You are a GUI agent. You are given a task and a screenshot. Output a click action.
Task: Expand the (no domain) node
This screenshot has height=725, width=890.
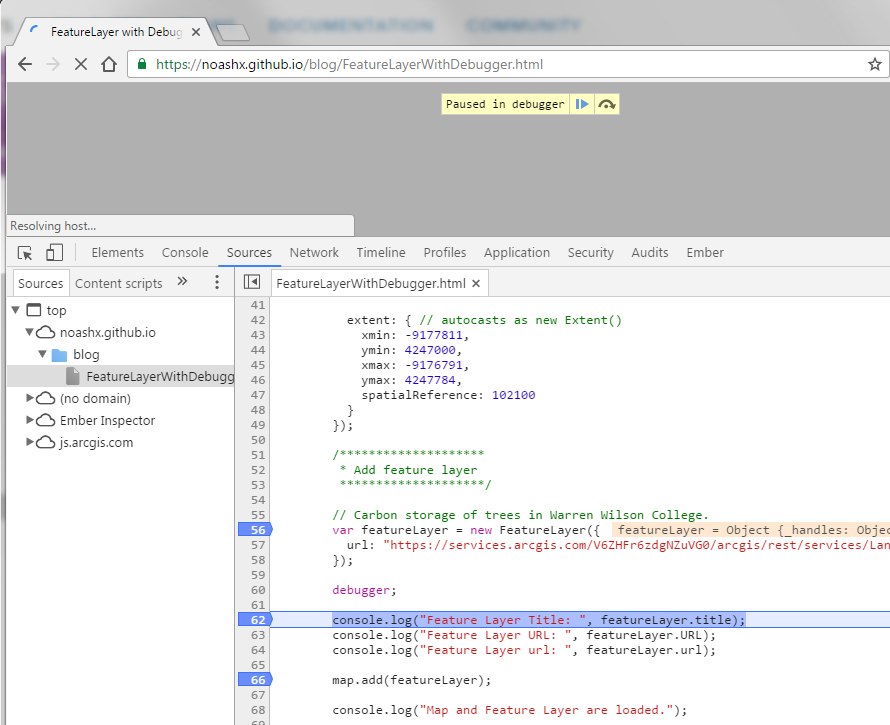click(x=30, y=398)
